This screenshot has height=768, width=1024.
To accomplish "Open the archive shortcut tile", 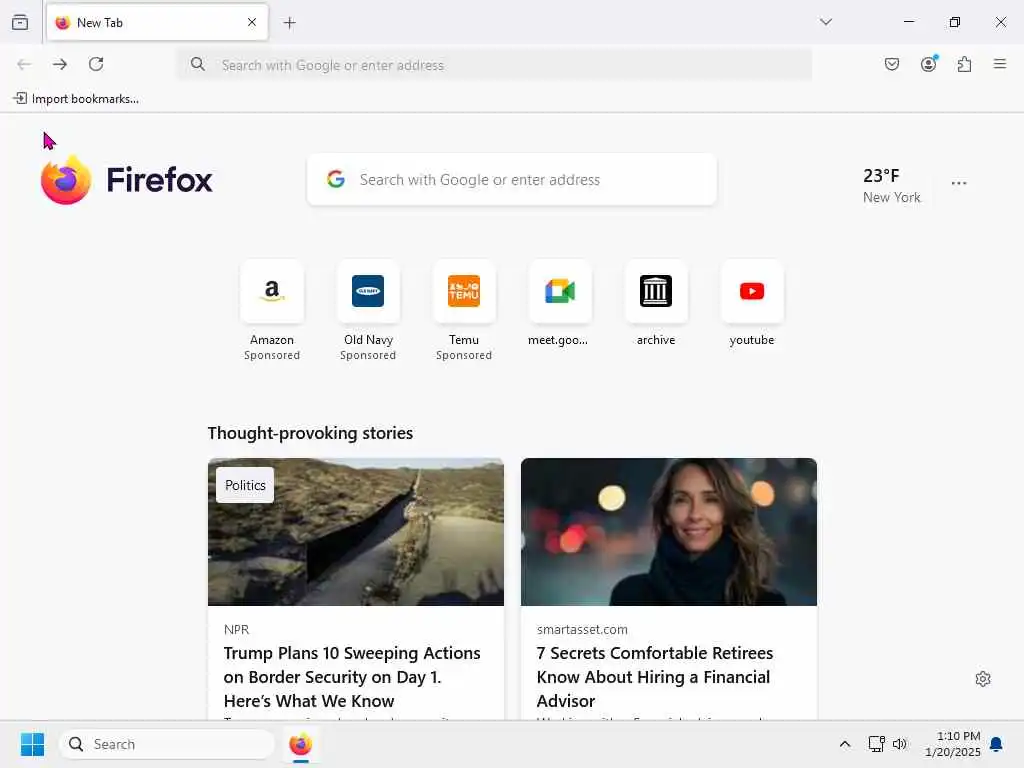I will click(656, 304).
